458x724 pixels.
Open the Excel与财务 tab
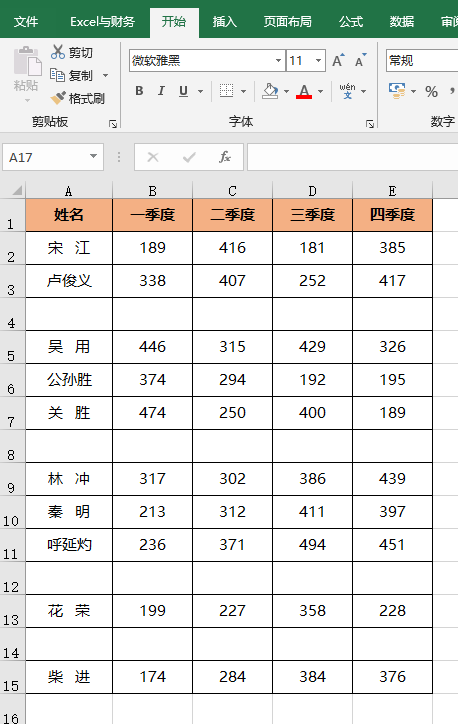pyautogui.click(x=102, y=22)
